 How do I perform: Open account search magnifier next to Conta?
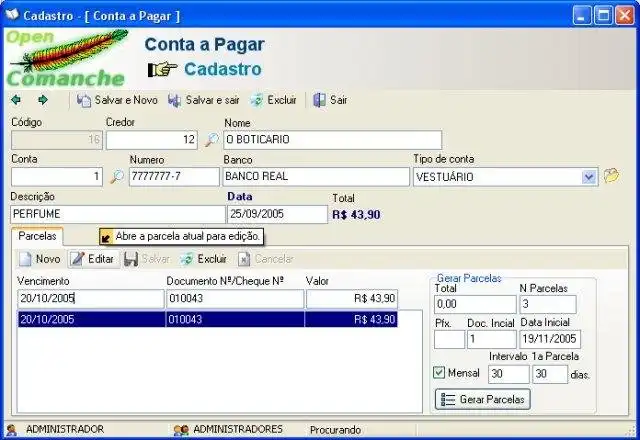pos(117,177)
